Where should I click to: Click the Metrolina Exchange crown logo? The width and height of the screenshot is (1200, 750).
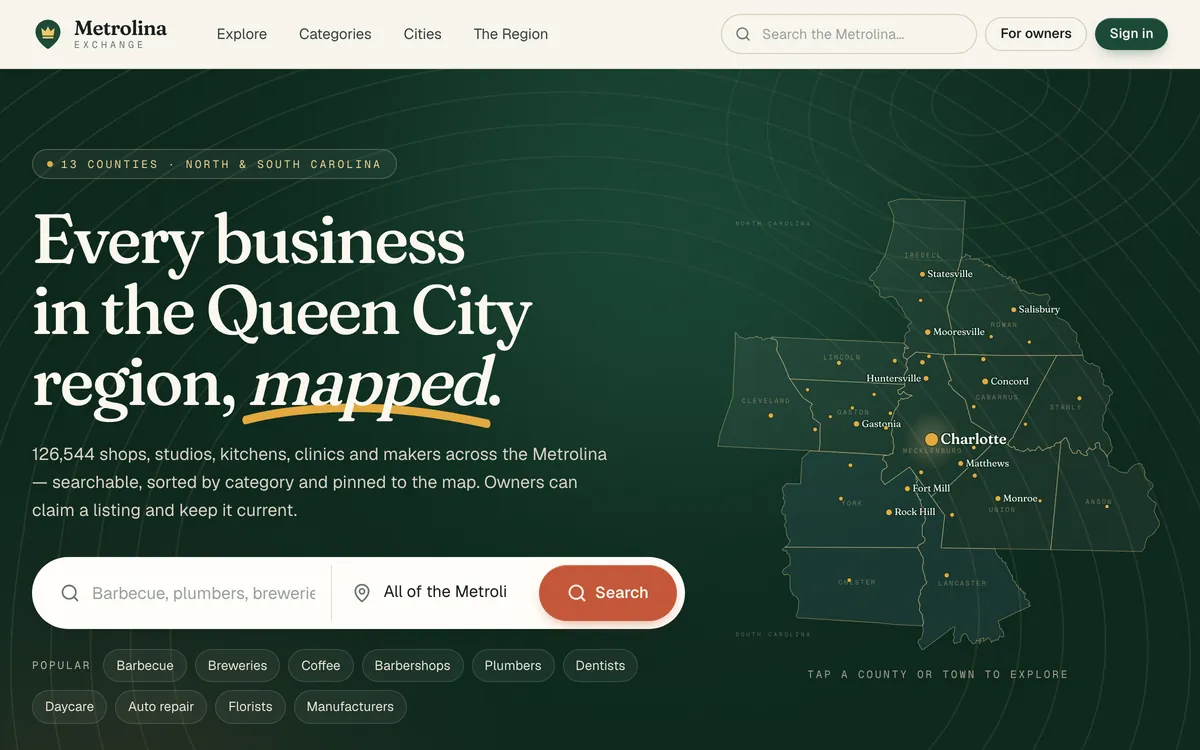[x=47, y=34]
